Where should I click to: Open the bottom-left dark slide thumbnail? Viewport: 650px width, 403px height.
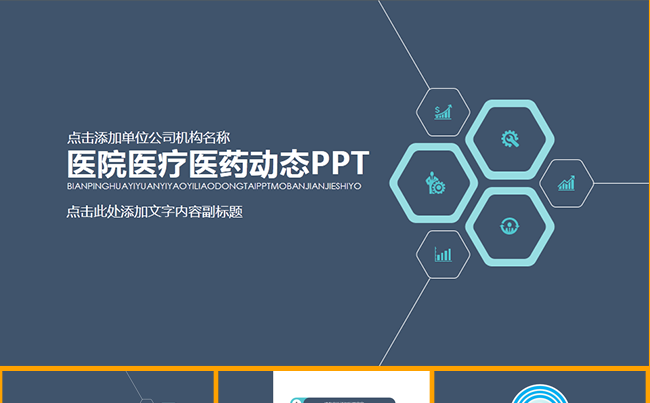[107, 387]
